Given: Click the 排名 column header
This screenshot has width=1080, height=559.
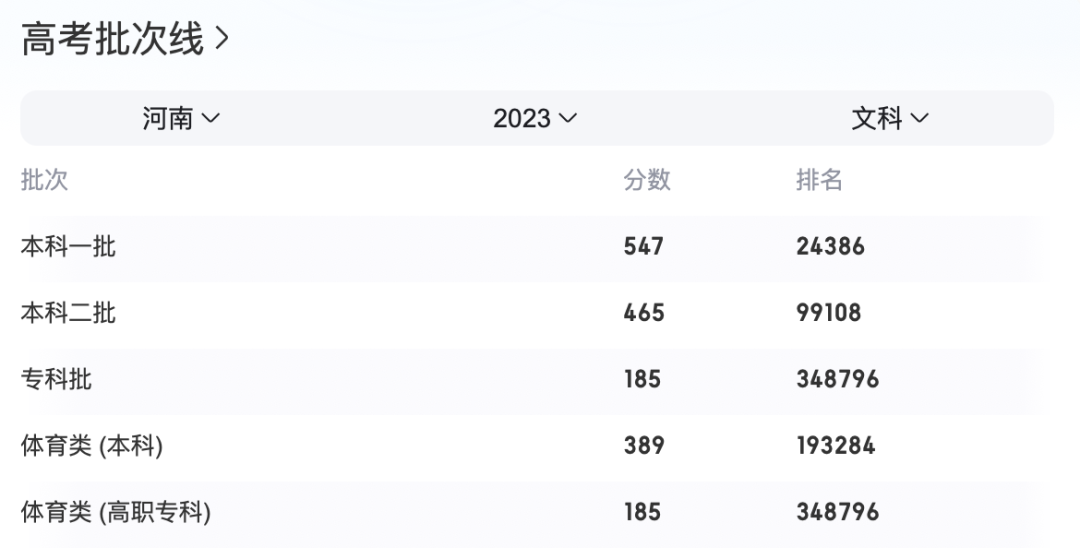Looking at the screenshot, I should pos(819,180).
